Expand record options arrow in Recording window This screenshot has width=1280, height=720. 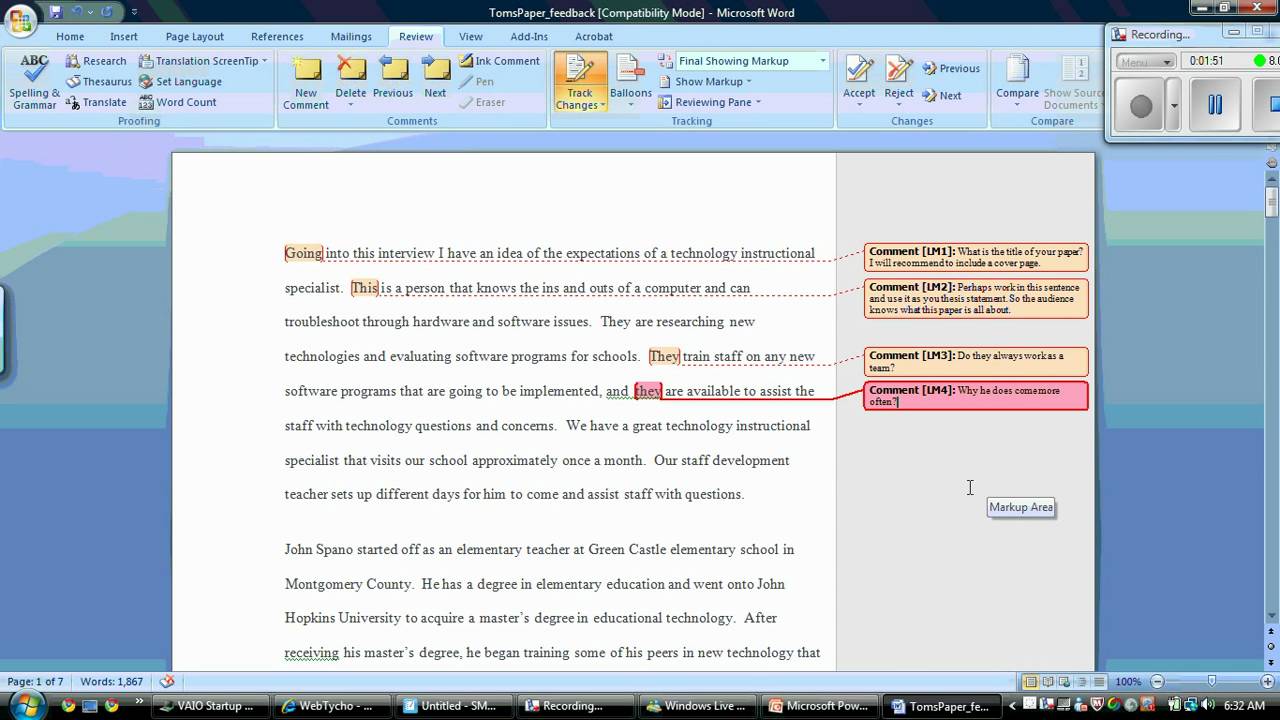1174,105
